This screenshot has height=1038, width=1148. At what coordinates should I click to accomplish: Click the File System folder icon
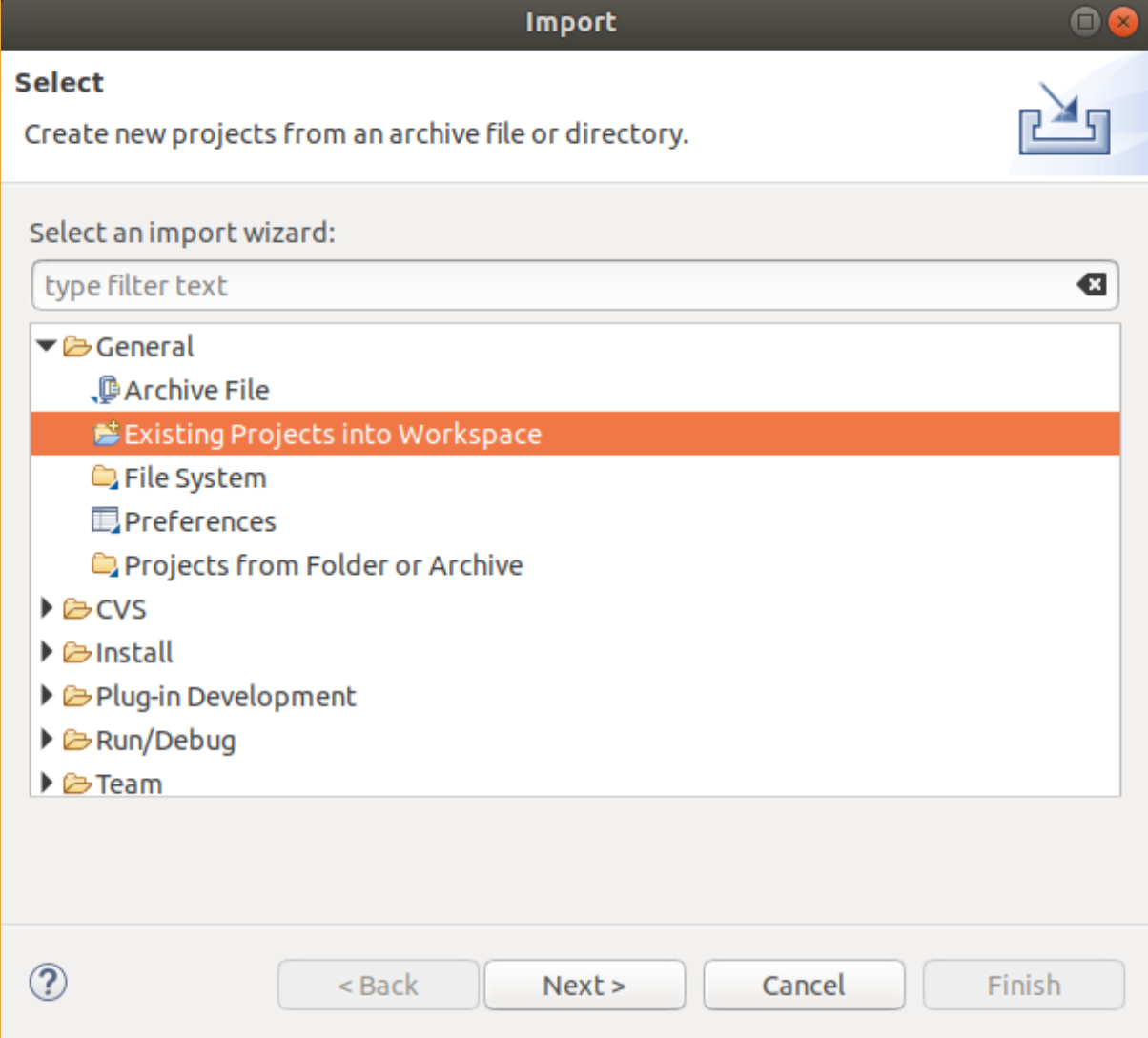[106, 477]
